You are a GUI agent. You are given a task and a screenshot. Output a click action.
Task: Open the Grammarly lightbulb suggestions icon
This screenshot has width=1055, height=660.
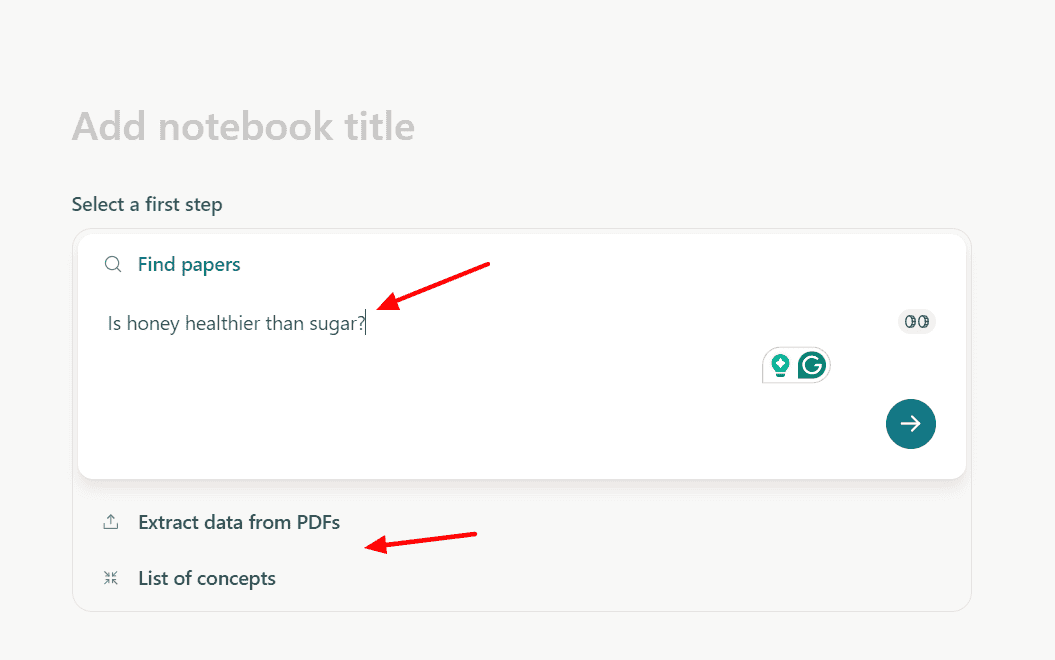point(780,366)
